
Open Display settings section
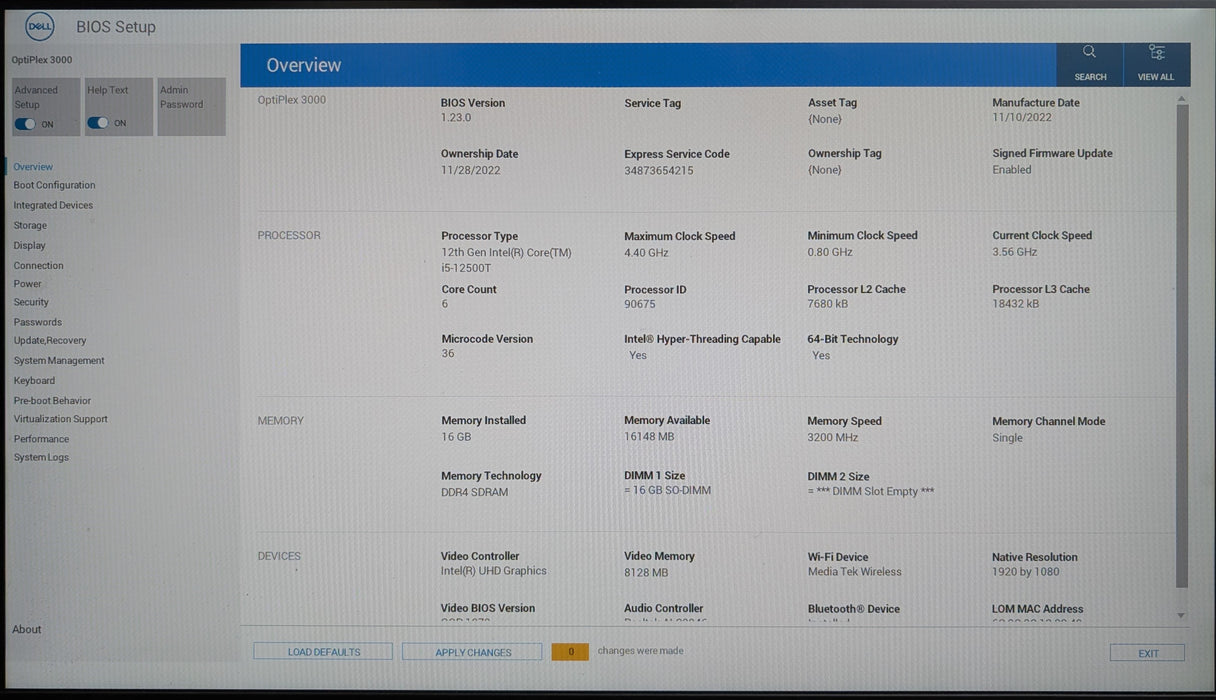[29, 245]
